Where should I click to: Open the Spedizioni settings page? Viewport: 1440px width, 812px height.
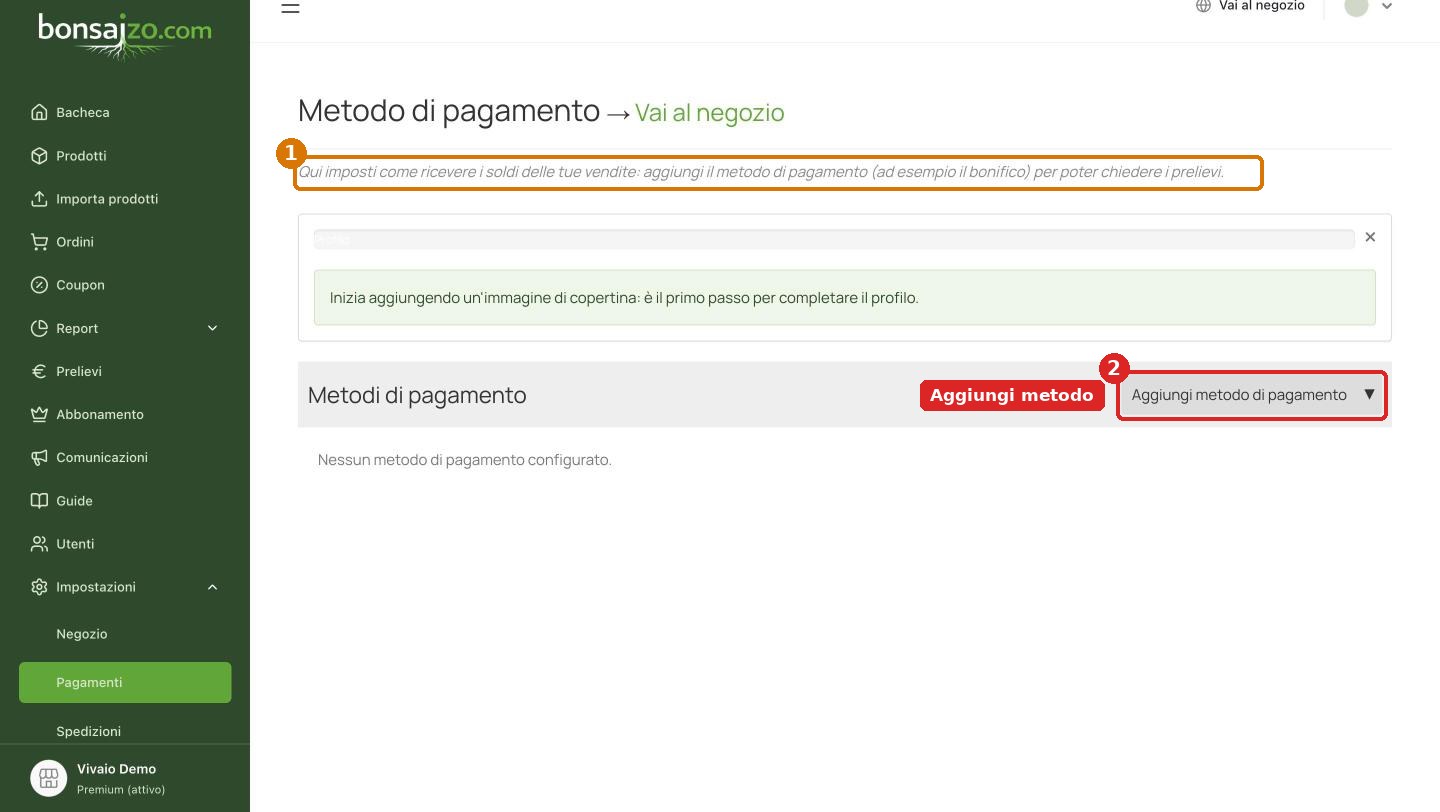[x=88, y=731]
